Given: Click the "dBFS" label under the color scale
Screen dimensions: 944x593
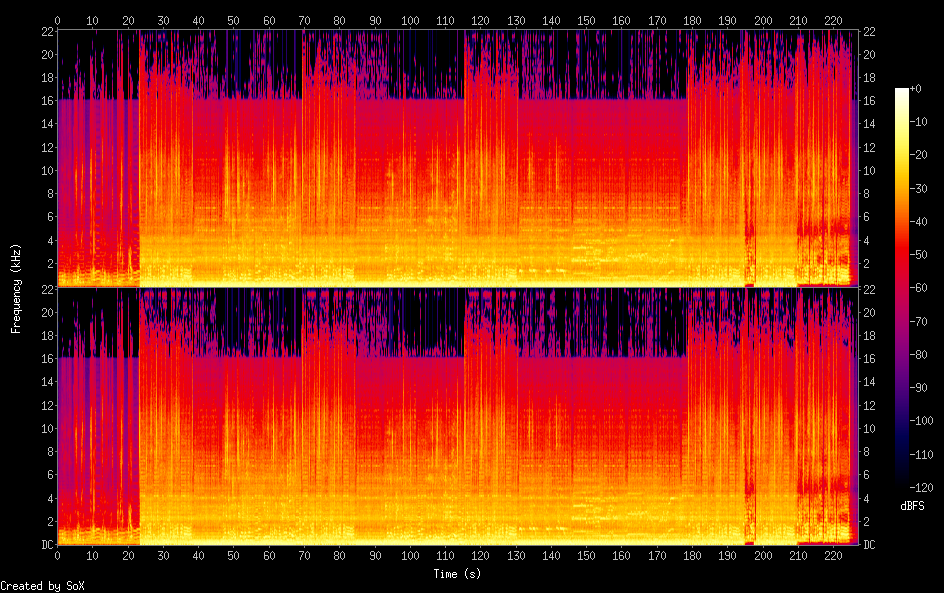Looking at the screenshot, I should (x=912, y=506).
